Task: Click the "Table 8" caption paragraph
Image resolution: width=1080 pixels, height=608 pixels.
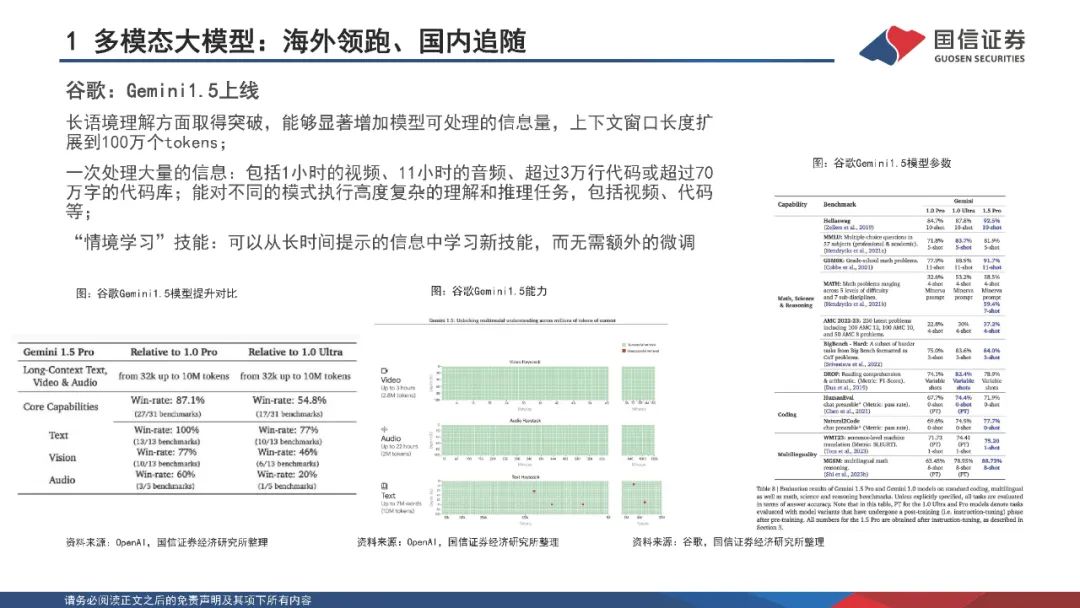Action: [x=889, y=507]
